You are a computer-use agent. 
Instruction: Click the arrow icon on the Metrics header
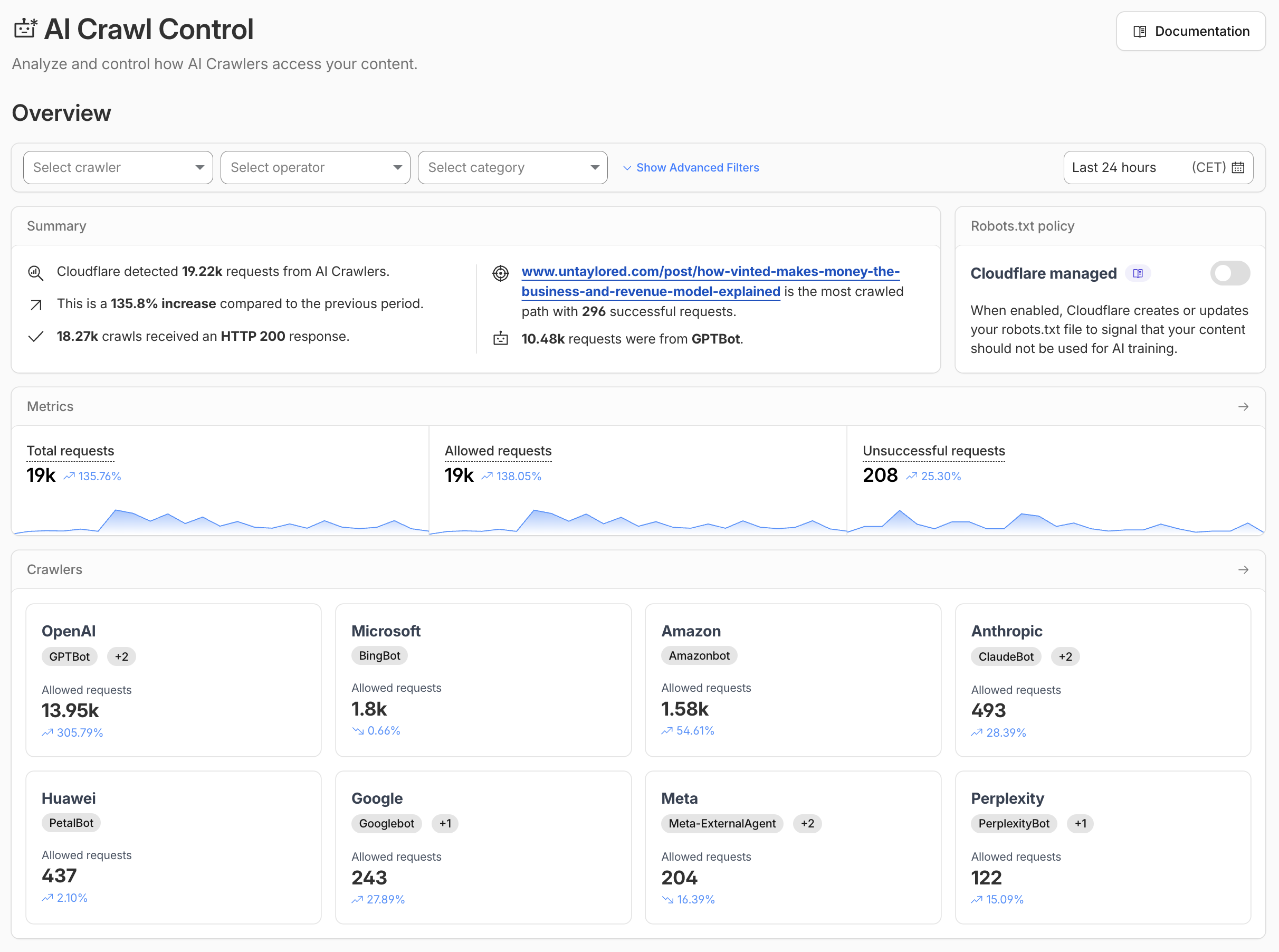point(1243,406)
